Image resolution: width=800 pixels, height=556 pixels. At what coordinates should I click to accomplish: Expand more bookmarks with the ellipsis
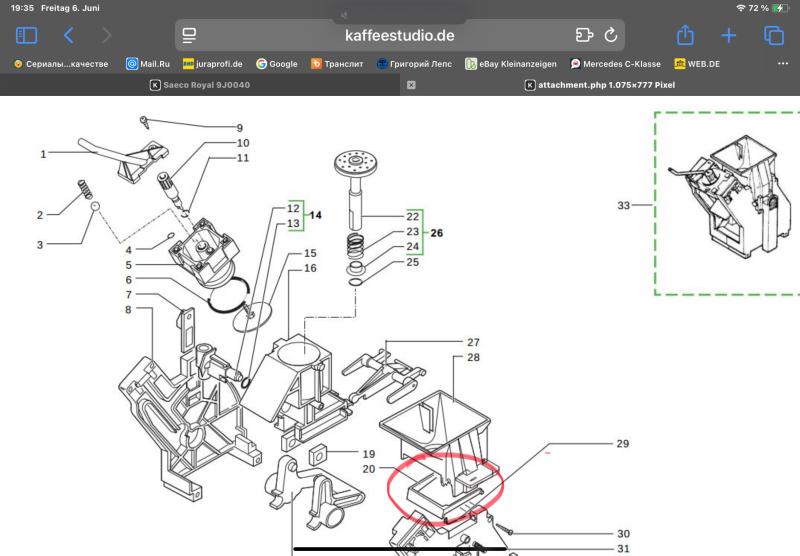click(x=782, y=64)
